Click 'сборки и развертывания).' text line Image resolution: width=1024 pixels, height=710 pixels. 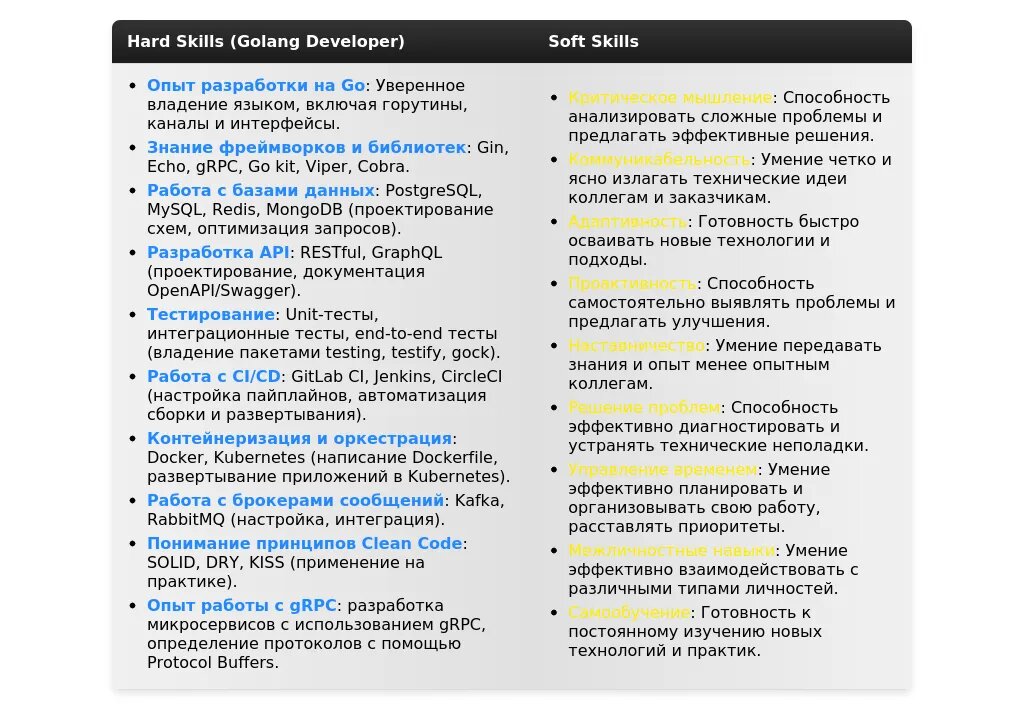click(x=257, y=415)
